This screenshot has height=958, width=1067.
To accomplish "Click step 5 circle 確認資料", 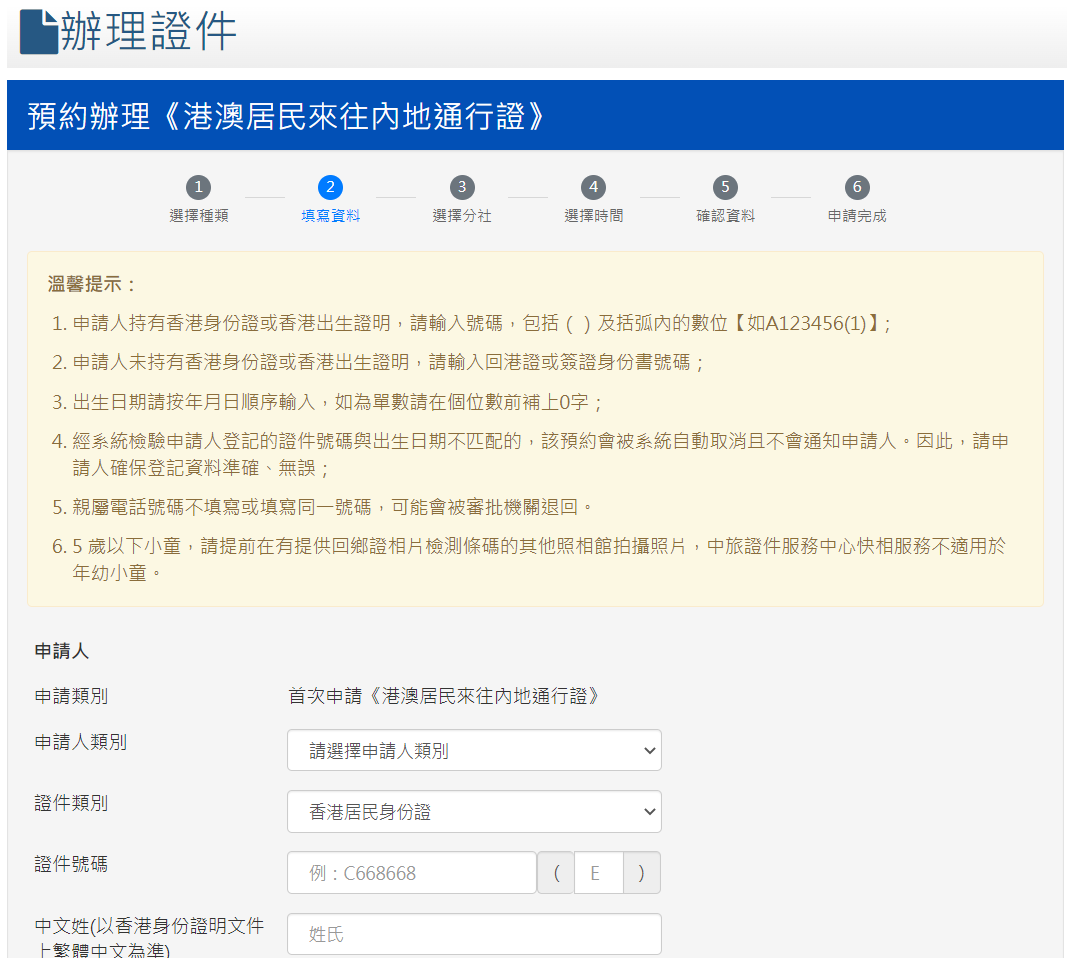I will pos(725,187).
